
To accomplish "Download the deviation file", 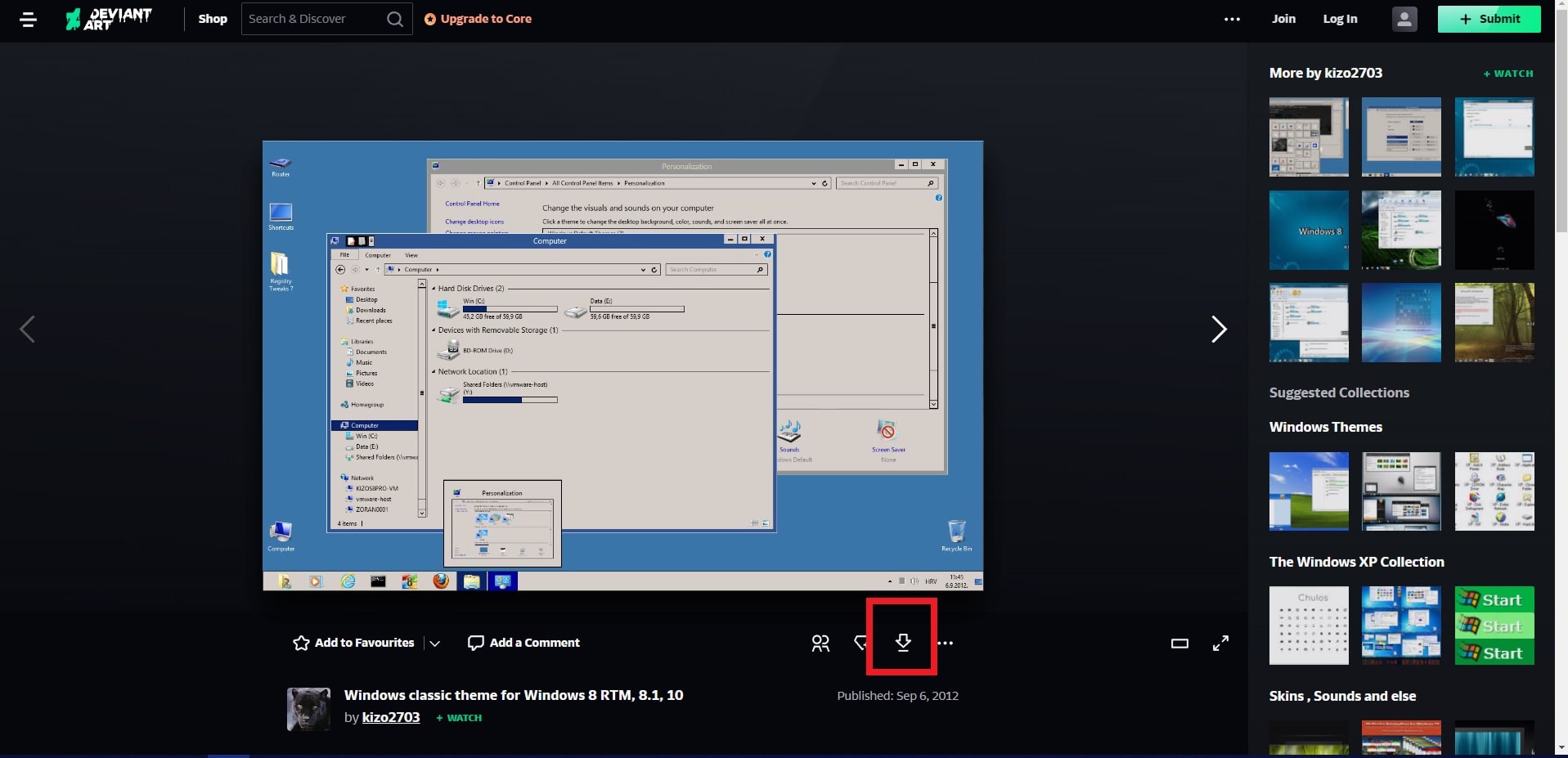I will tap(902, 643).
